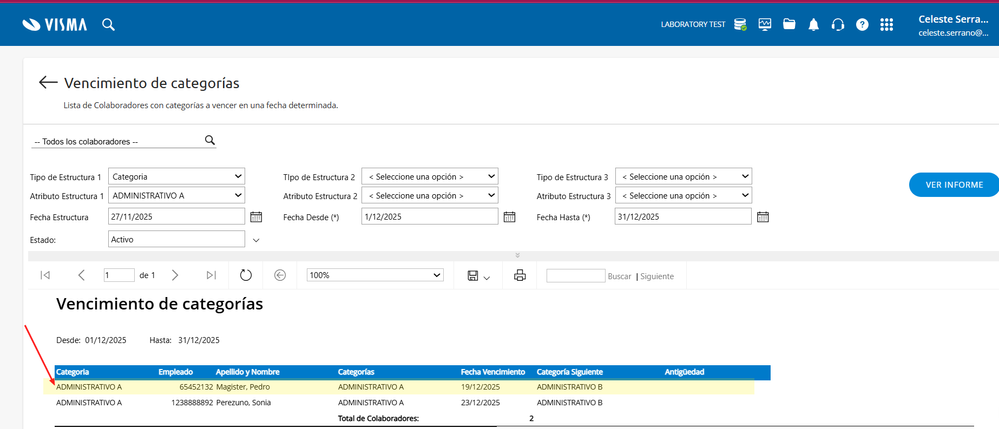Expand the Estado selector

256,240
